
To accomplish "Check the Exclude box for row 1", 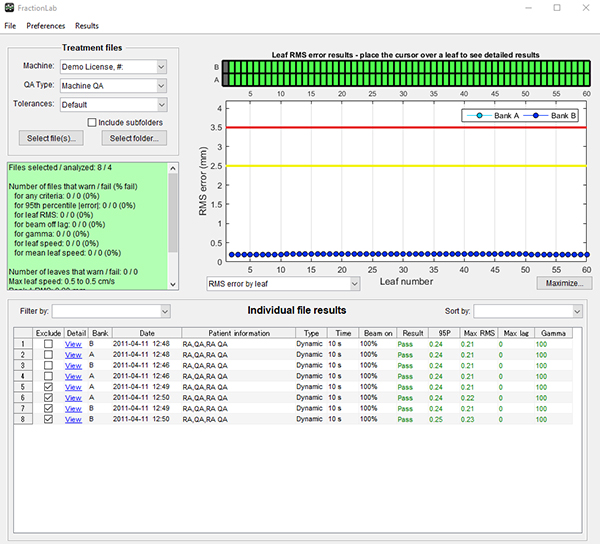I will coord(48,344).
